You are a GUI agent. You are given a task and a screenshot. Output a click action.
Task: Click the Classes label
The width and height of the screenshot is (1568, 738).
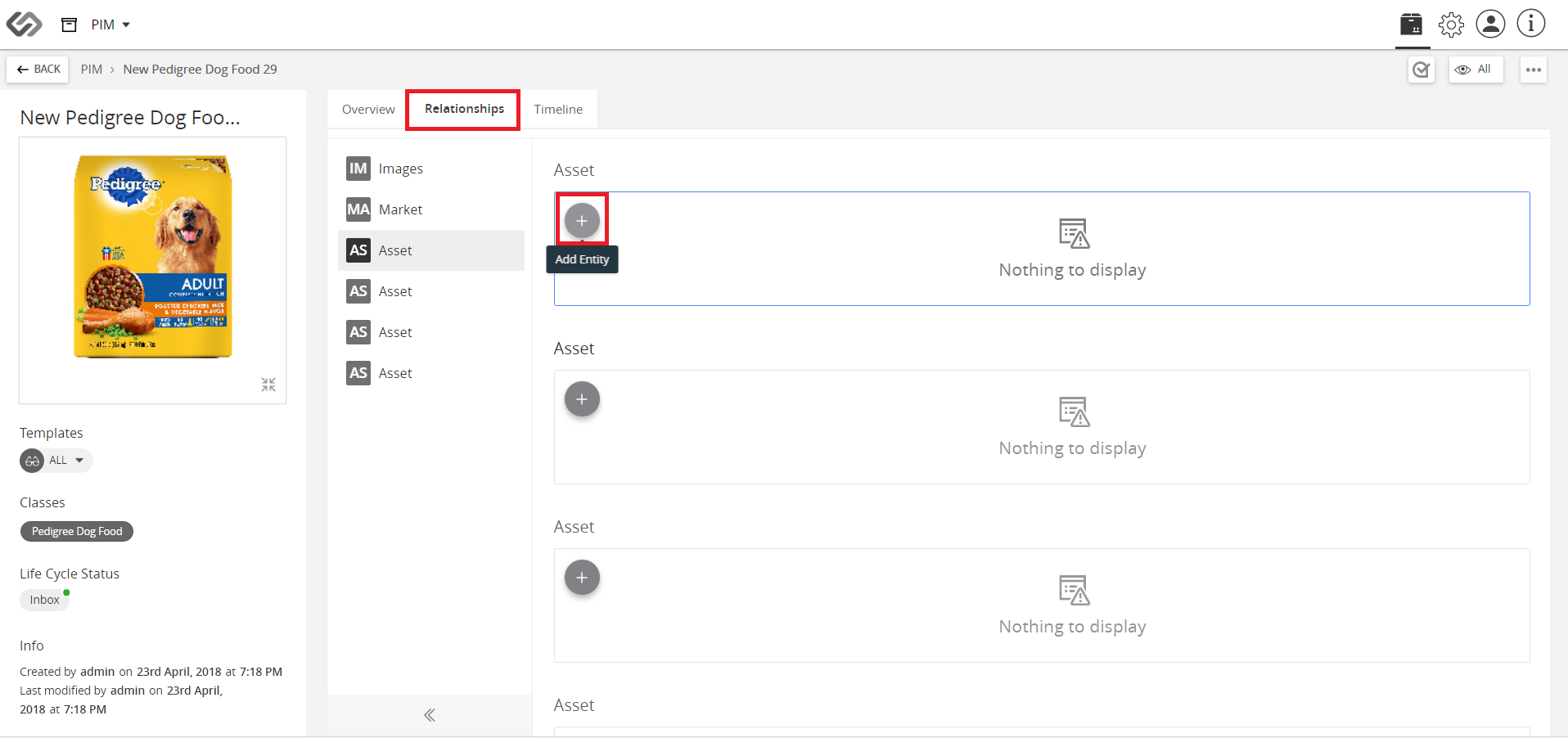tap(43, 502)
